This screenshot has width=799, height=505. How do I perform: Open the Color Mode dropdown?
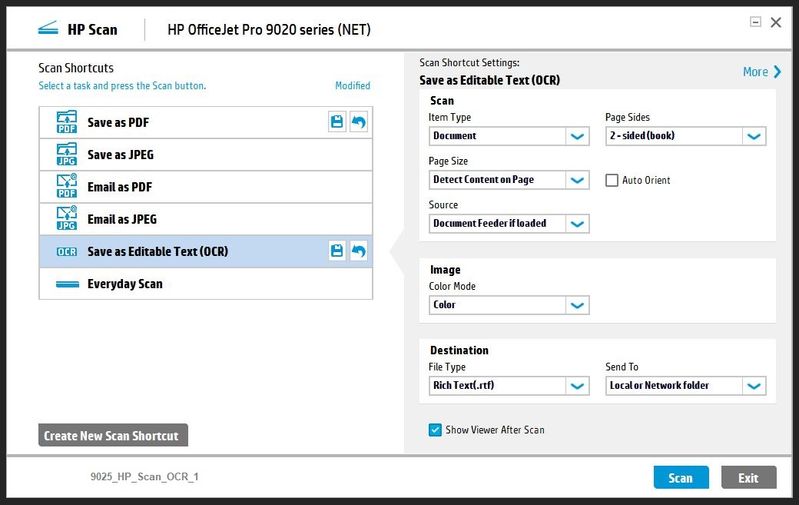pos(577,305)
